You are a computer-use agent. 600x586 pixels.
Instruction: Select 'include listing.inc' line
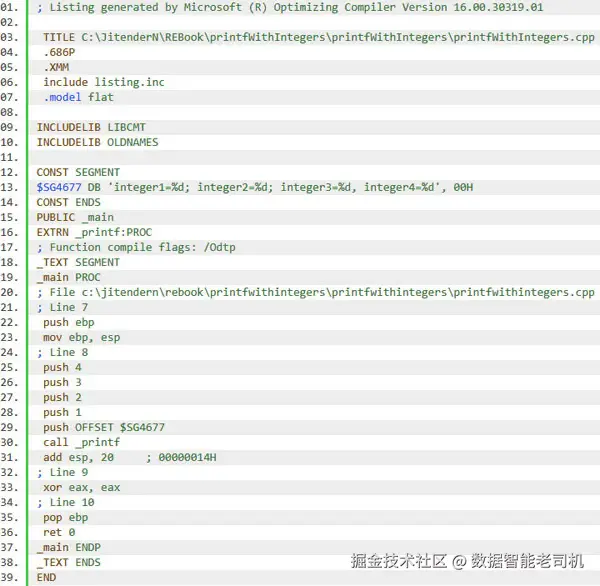click(x=104, y=82)
